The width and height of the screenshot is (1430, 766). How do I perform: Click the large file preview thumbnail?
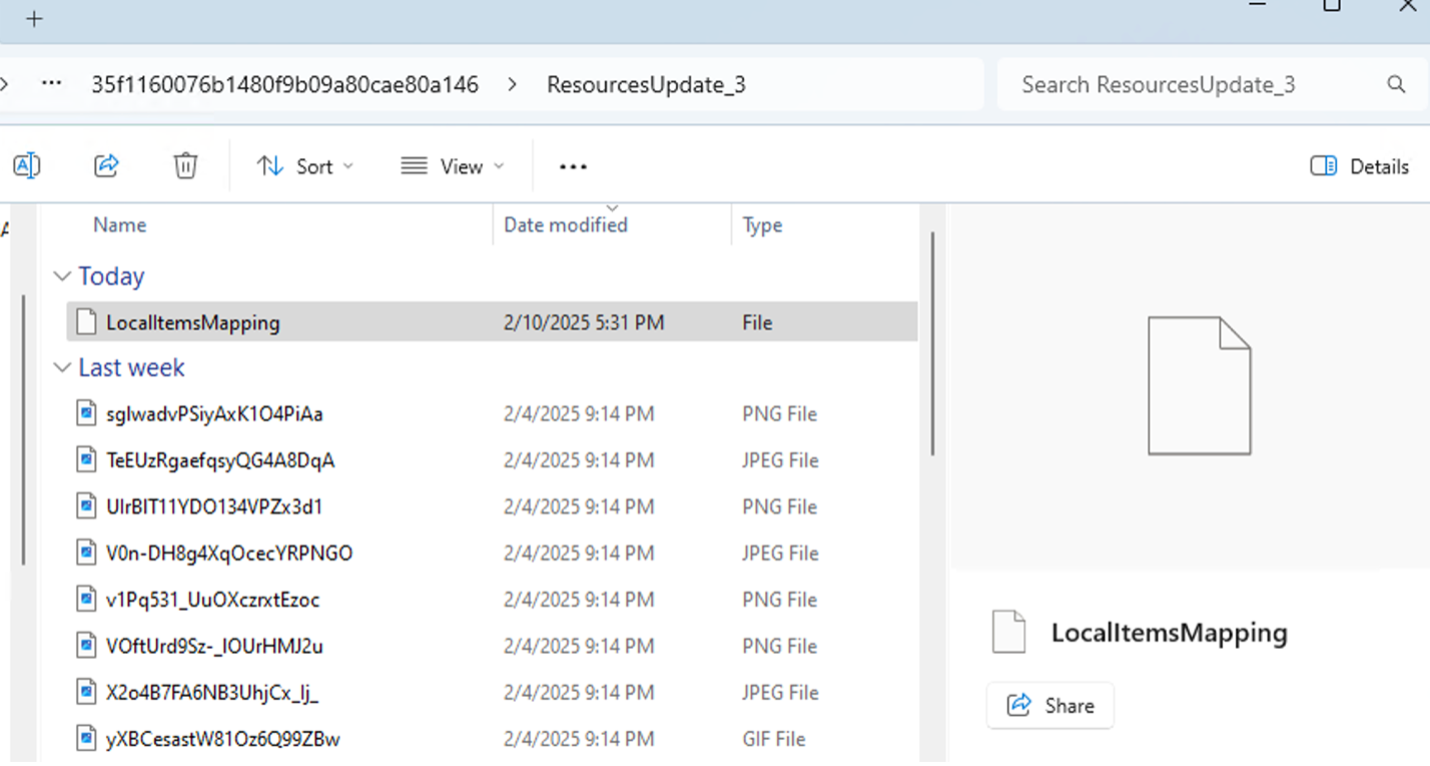(1198, 385)
